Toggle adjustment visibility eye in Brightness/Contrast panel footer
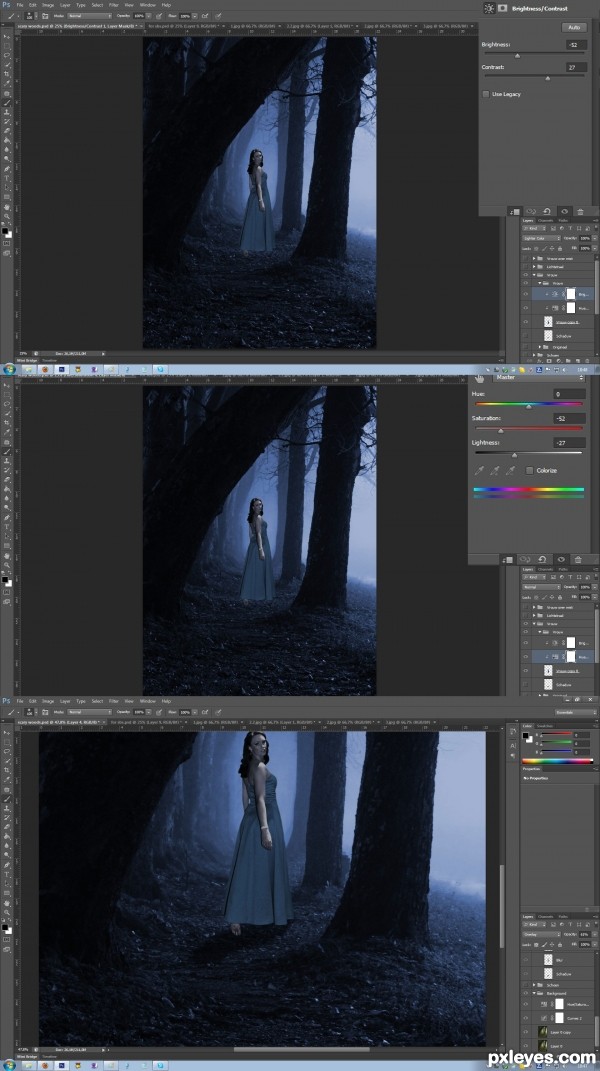Viewport: 600px width, 1071px height. tap(564, 211)
